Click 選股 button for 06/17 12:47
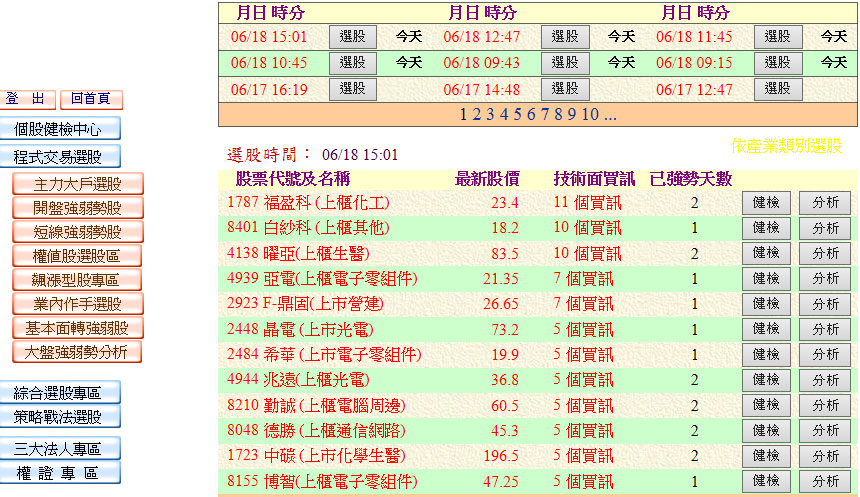860x497 pixels. coord(778,89)
